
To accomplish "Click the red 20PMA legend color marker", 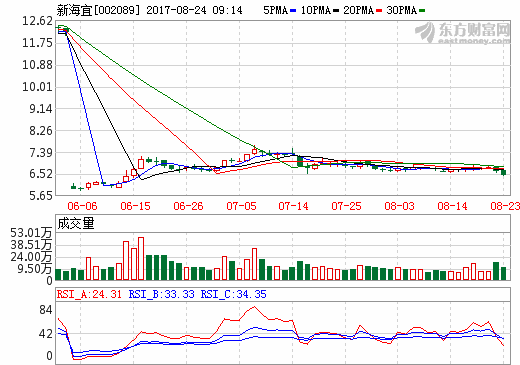I will pos(379,11).
